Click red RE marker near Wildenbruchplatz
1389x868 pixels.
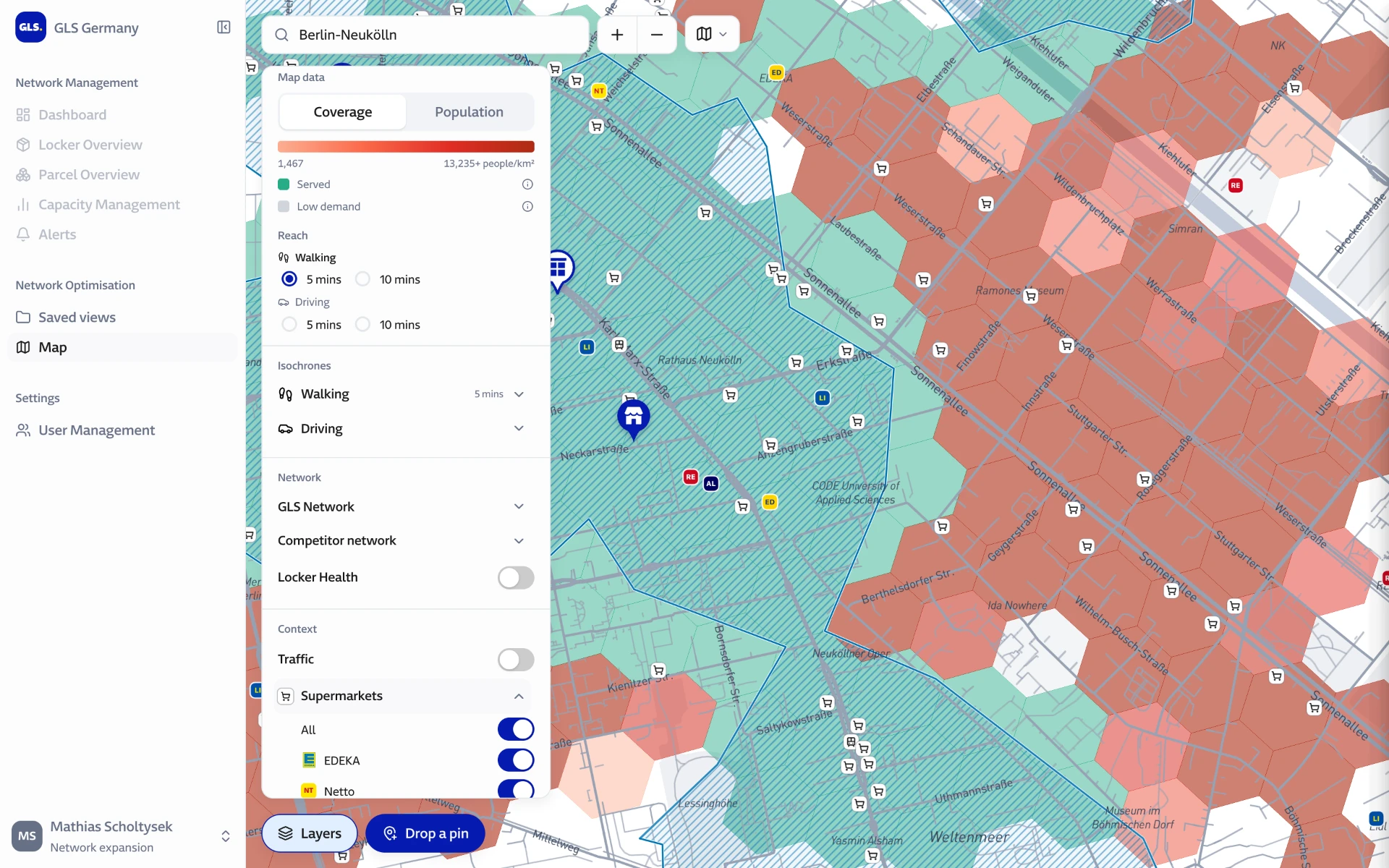1236,186
